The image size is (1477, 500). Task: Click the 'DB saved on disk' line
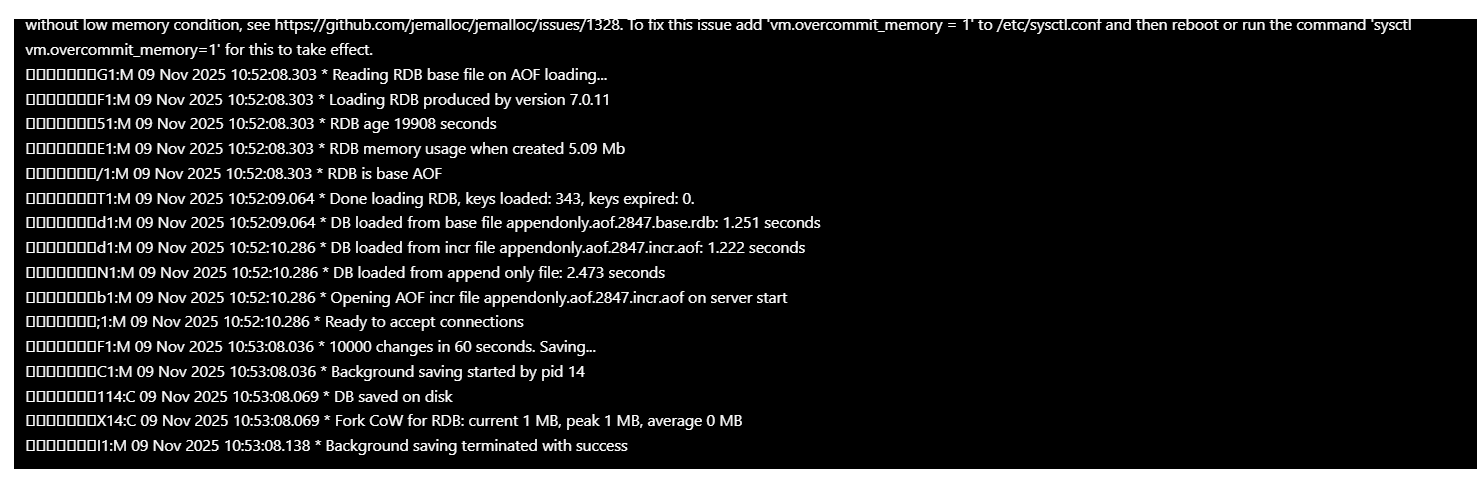click(x=390, y=396)
